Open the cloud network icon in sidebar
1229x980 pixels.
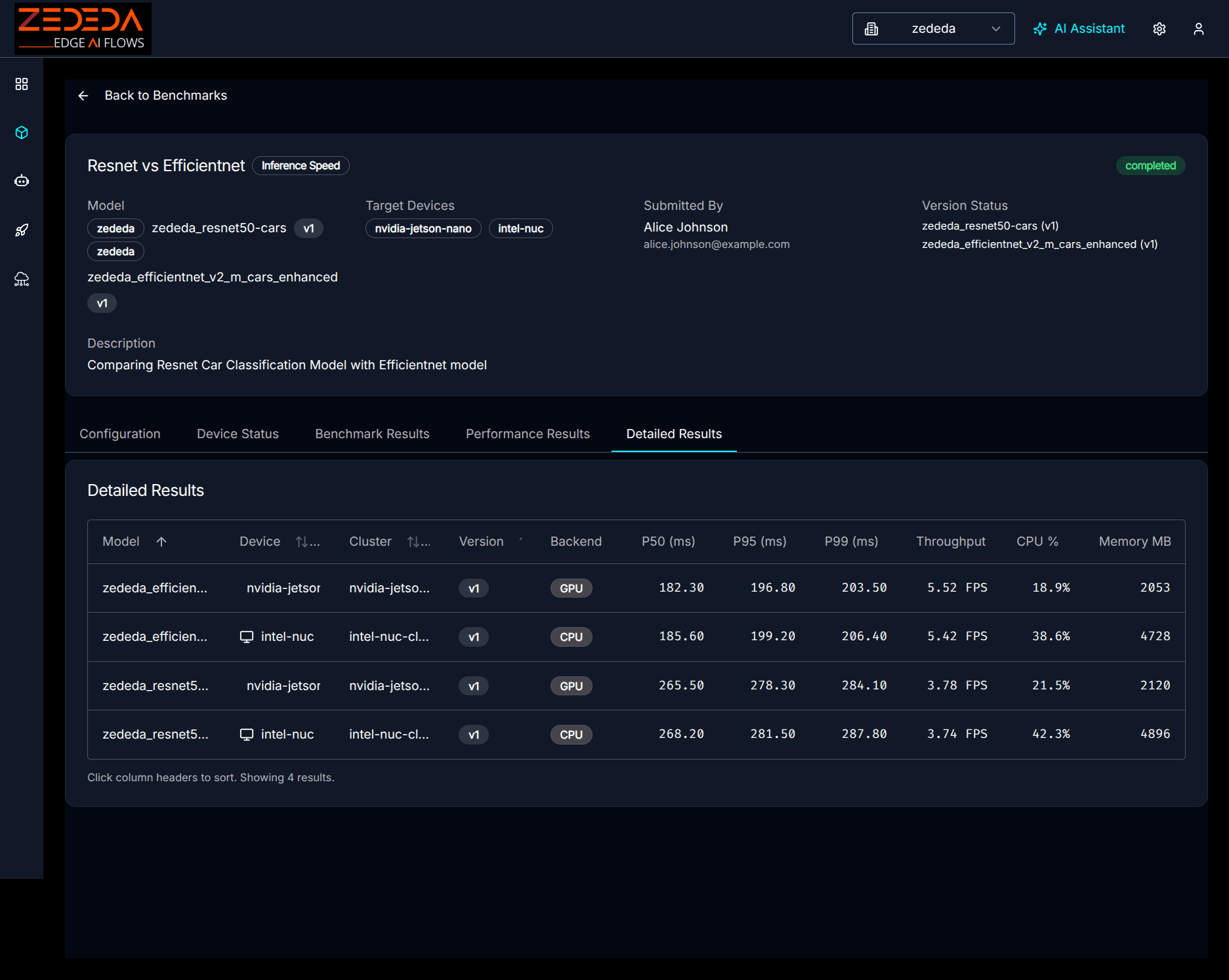(22, 279)
